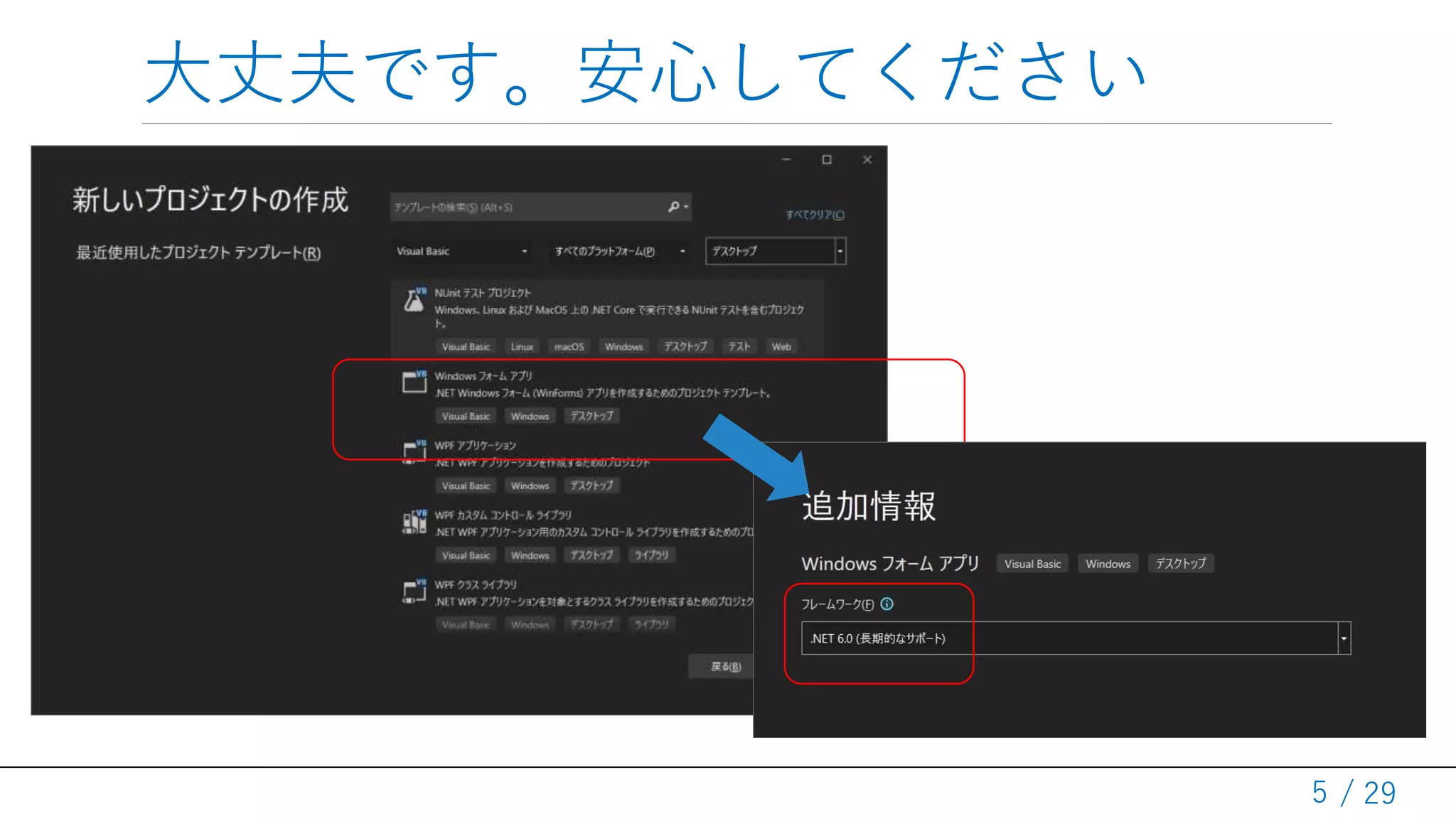The width and height of the screenshot is (1456, 819).
Task: Open the すべてのプラットフォーム dropdown
Action: tap(619, 251)
